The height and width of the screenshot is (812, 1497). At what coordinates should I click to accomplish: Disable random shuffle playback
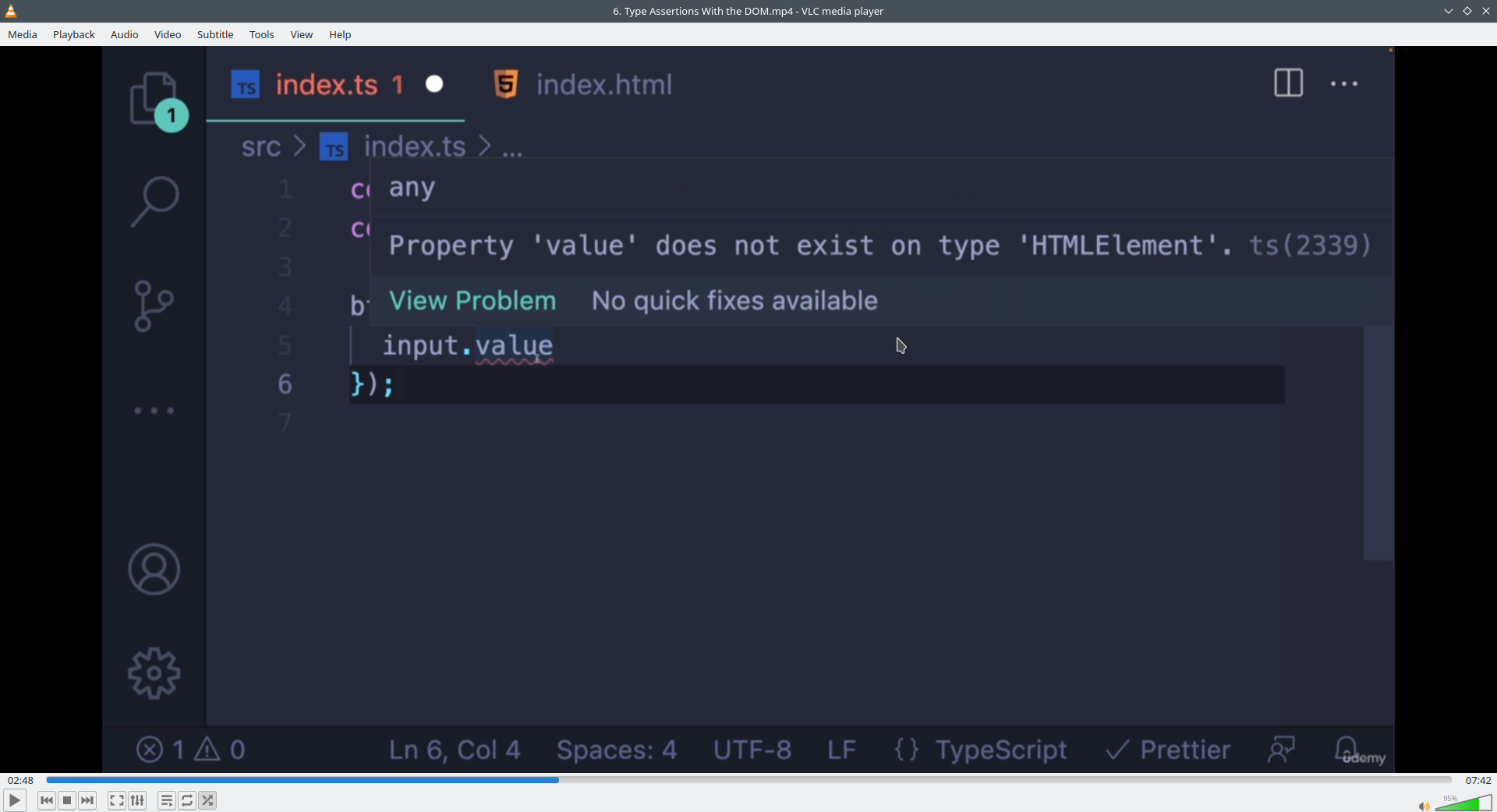point(208,800)
